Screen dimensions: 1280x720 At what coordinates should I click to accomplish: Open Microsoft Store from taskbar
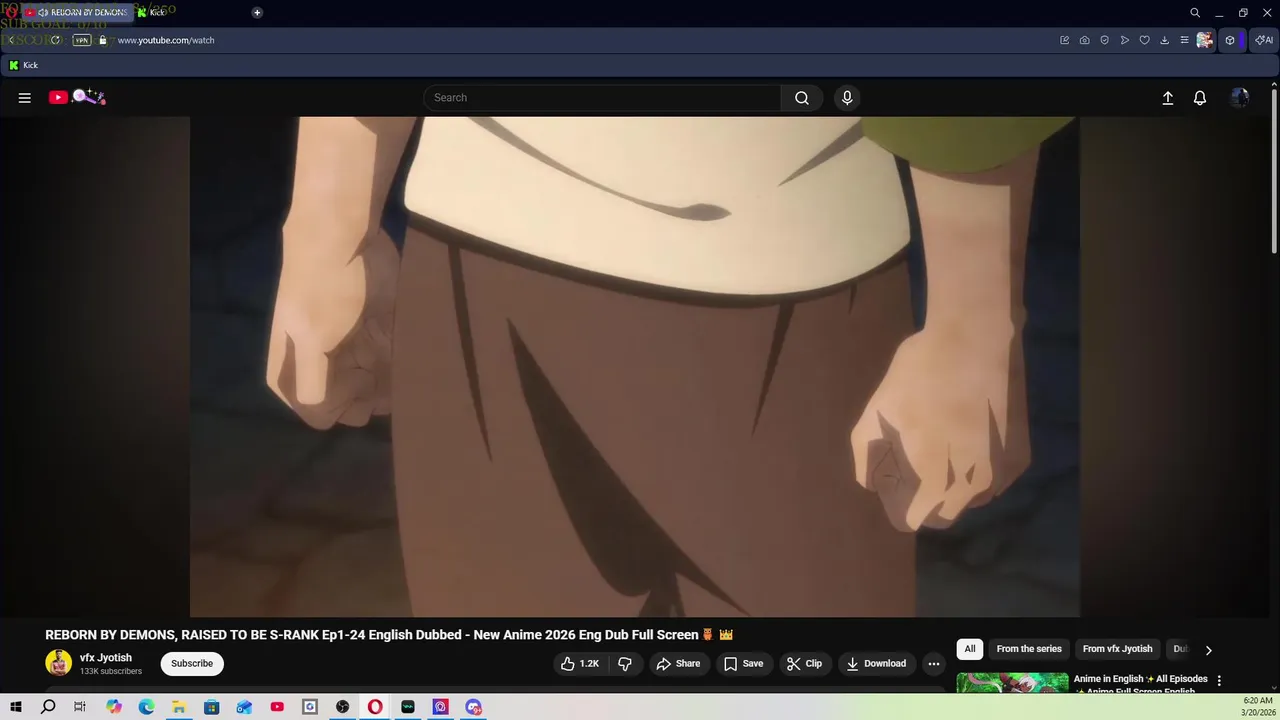(x=212, y=707)
